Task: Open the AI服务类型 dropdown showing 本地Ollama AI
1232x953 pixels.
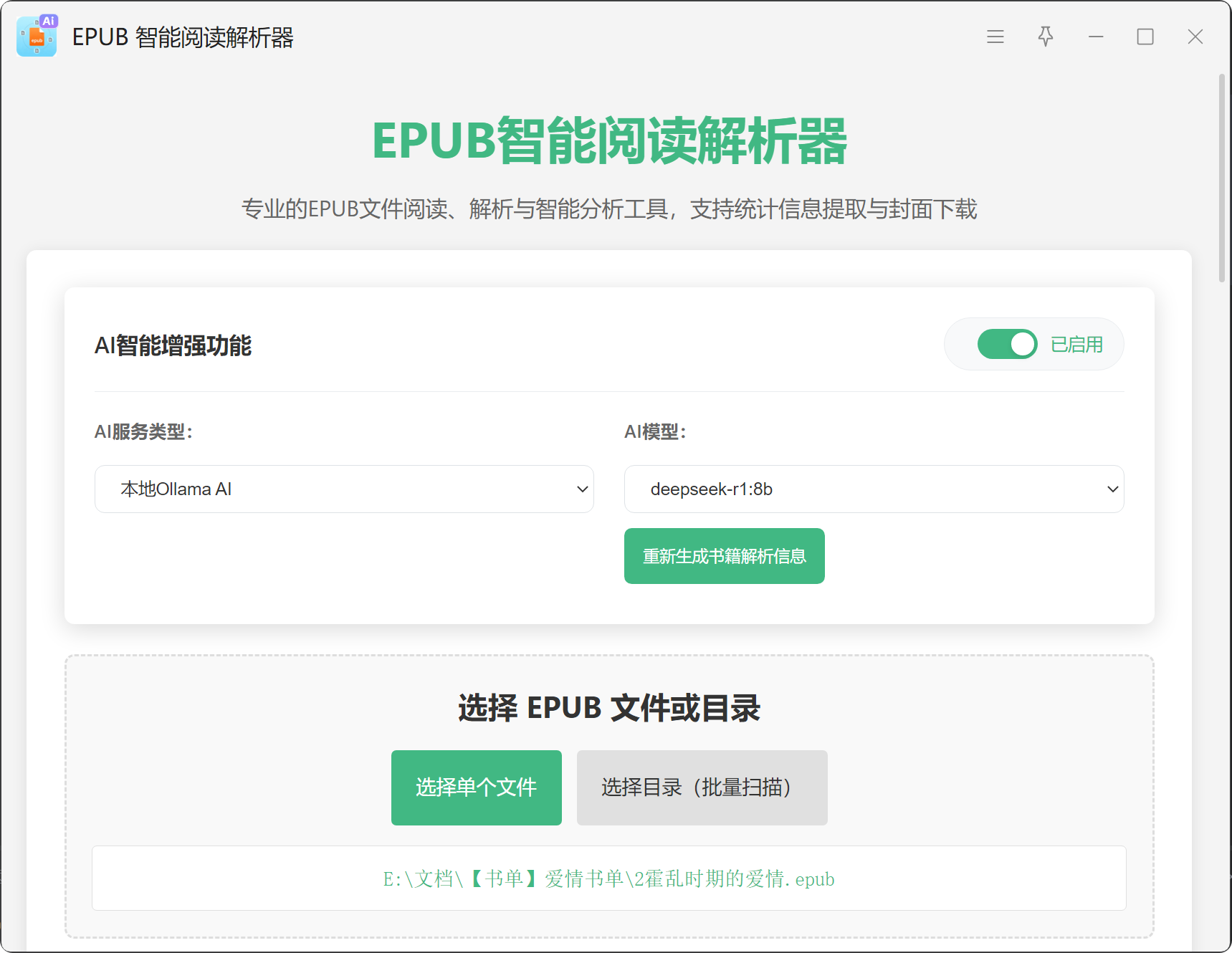Action: (344, 489)
